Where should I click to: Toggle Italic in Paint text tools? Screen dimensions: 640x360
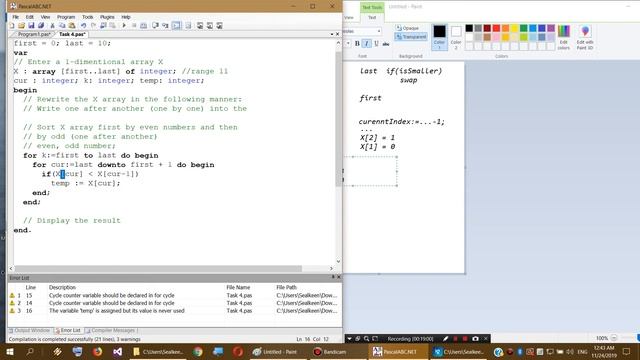pyautogui.click(x=367, y=43)
